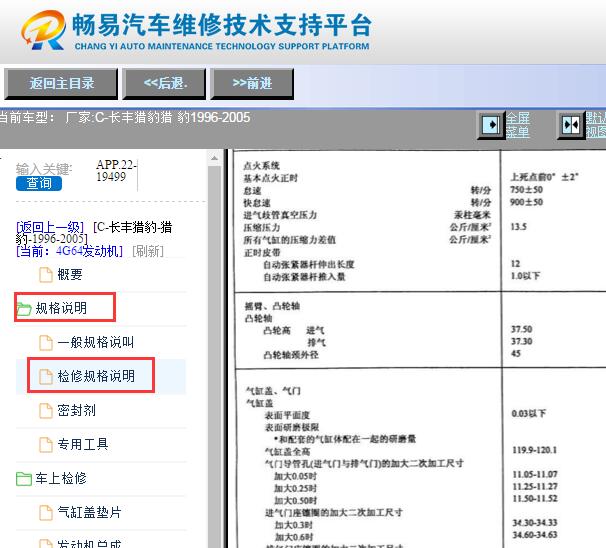Click the page icon beside 密封剂
The height and width of the screenshot is (548, 606).
[x=46, y=411]
